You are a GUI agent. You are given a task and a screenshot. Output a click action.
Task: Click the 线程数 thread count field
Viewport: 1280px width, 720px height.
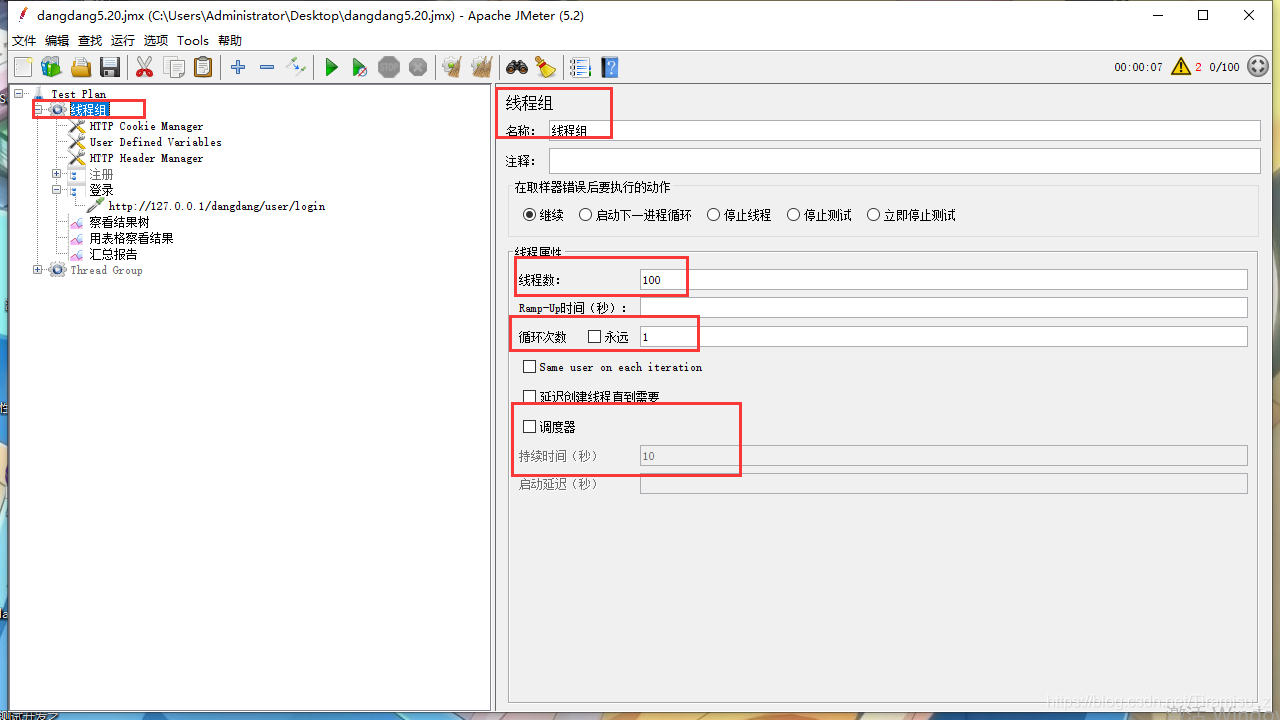tap(944, 280)
